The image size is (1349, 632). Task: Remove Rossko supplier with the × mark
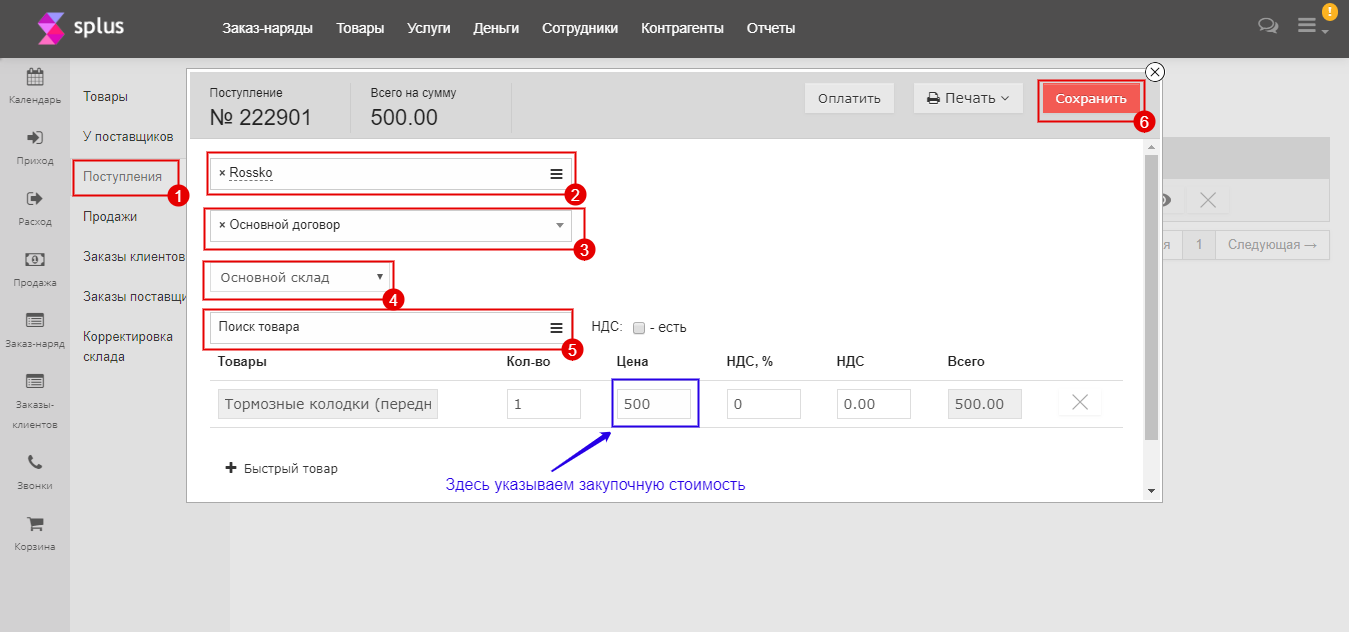pos(222,173)
